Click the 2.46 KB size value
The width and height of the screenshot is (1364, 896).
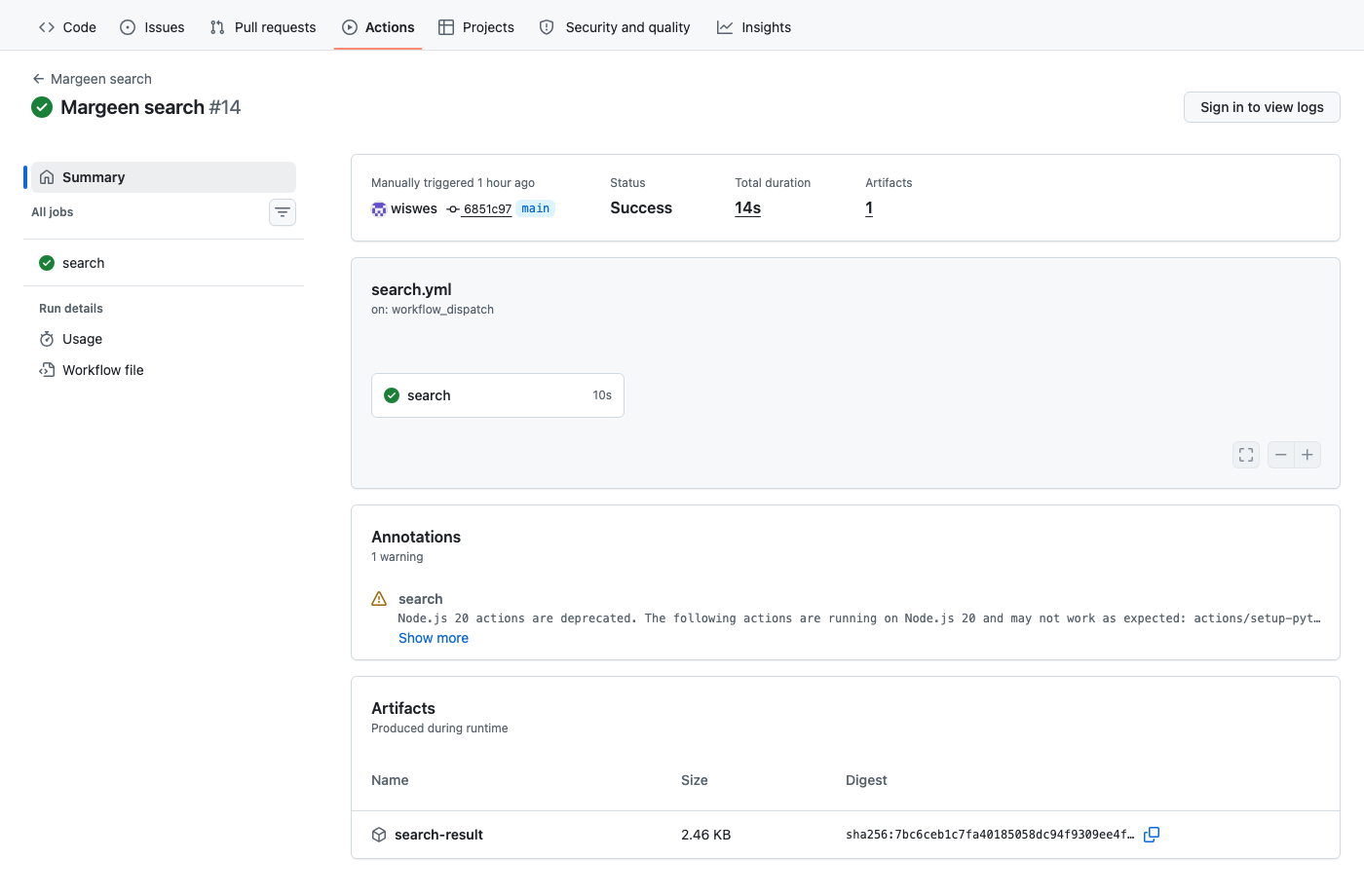(706, 835)
